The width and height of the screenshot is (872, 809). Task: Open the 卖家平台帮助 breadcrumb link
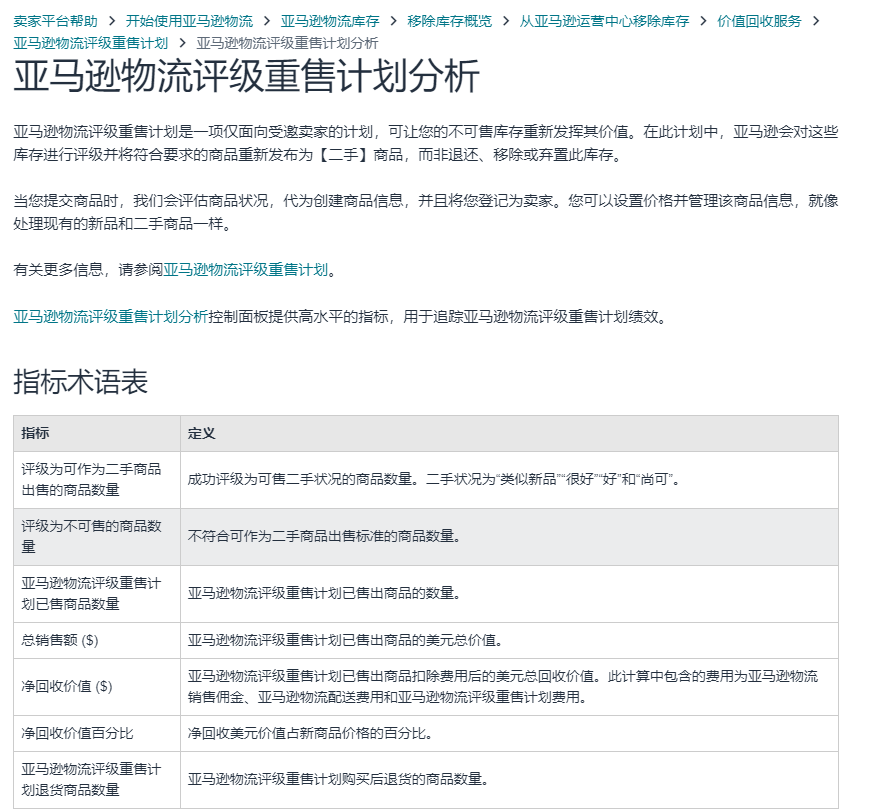coord(55,21)
